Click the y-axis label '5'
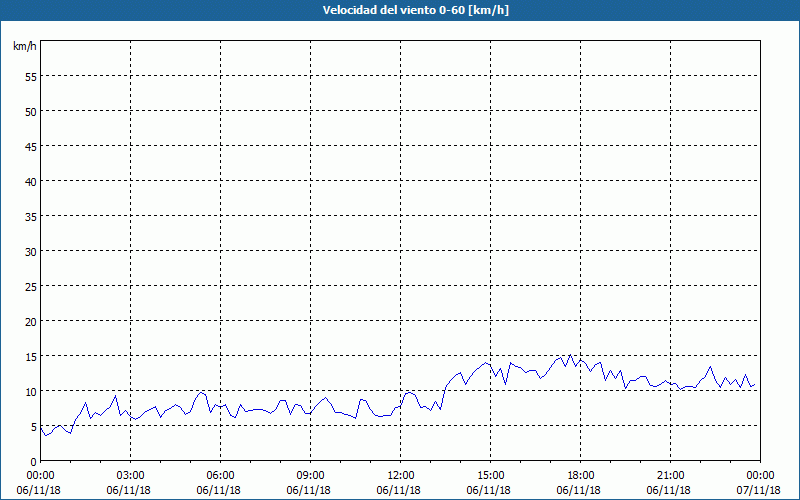The image size is (800, 500). [34, 427]
